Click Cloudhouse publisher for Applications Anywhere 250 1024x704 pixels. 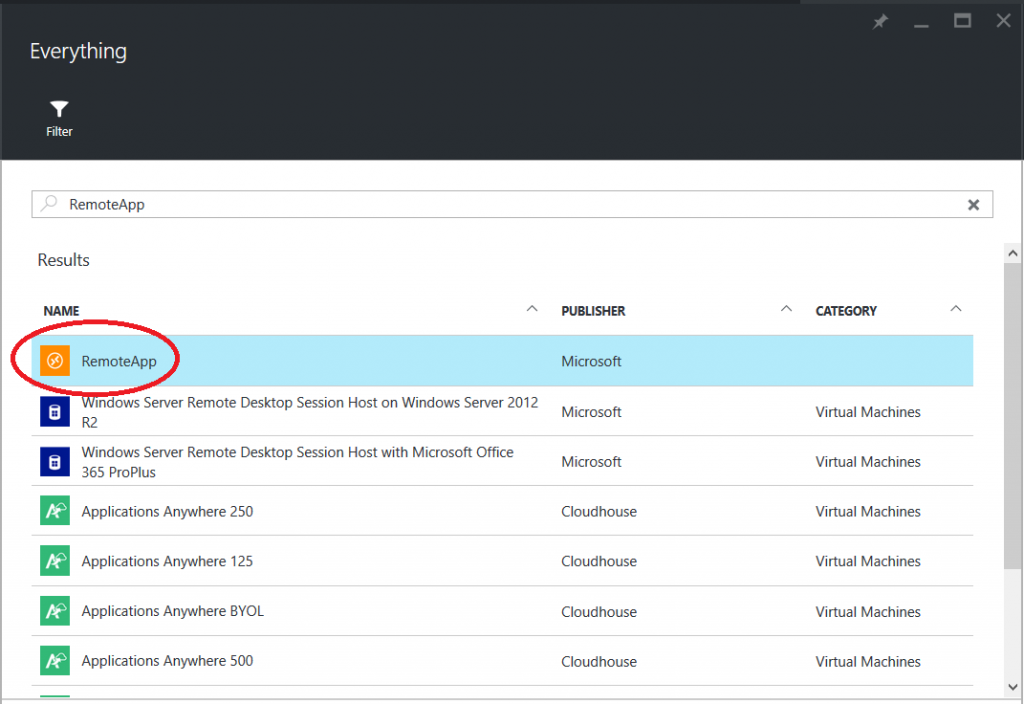click(599, 511)
